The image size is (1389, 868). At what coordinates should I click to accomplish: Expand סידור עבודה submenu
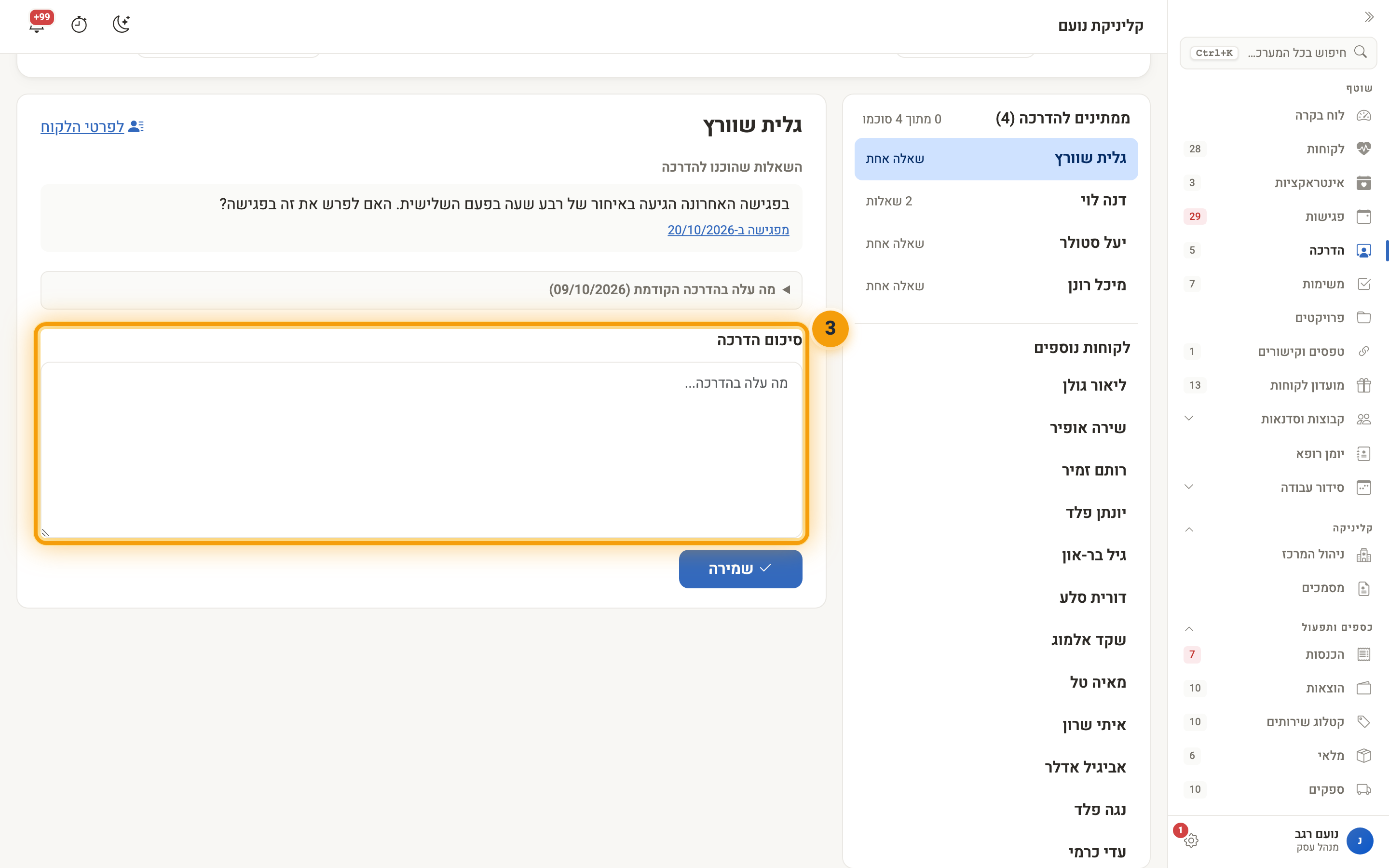coord(1189,488)
